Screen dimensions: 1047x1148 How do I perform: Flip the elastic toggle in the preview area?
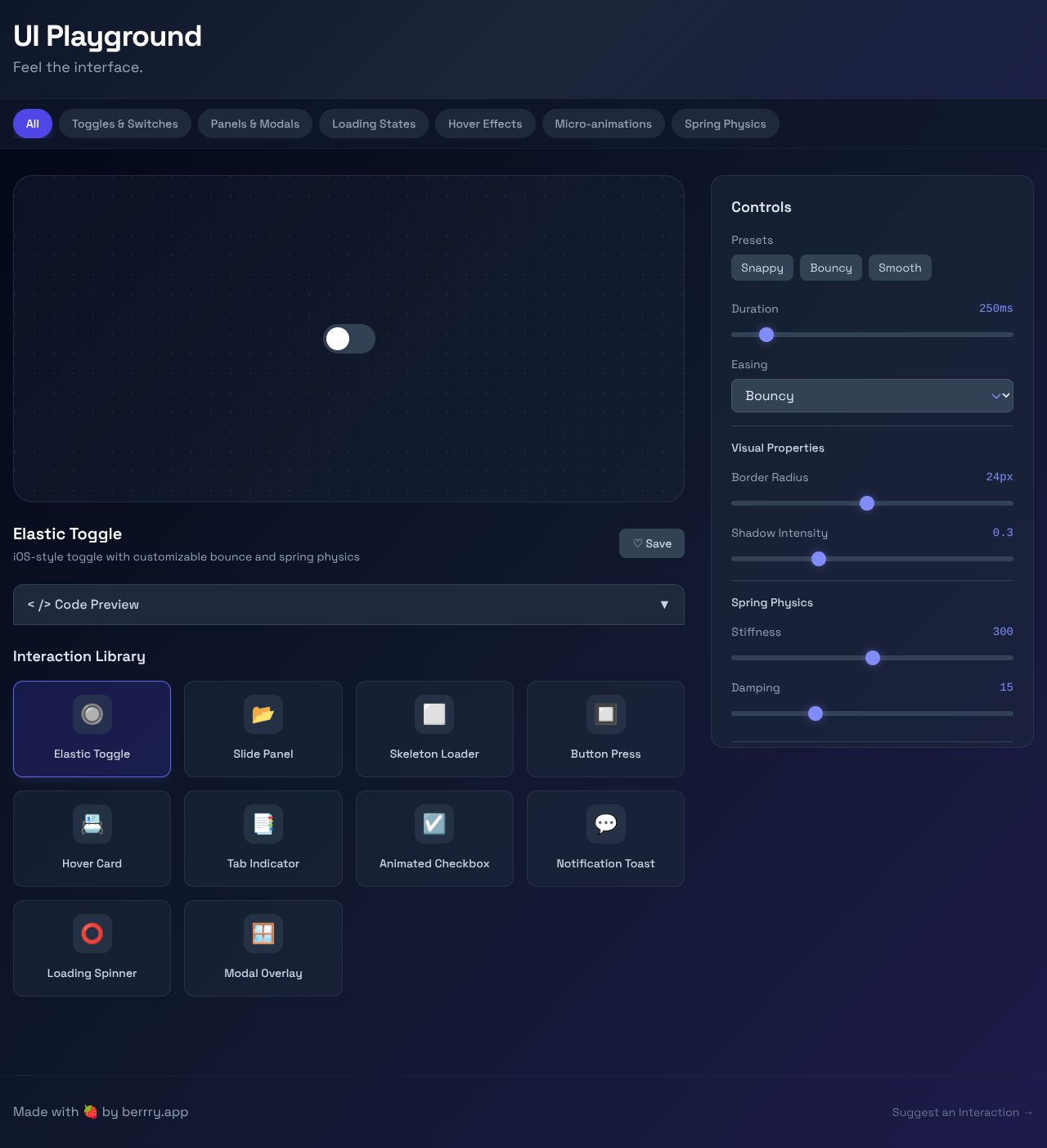point(348,339)
